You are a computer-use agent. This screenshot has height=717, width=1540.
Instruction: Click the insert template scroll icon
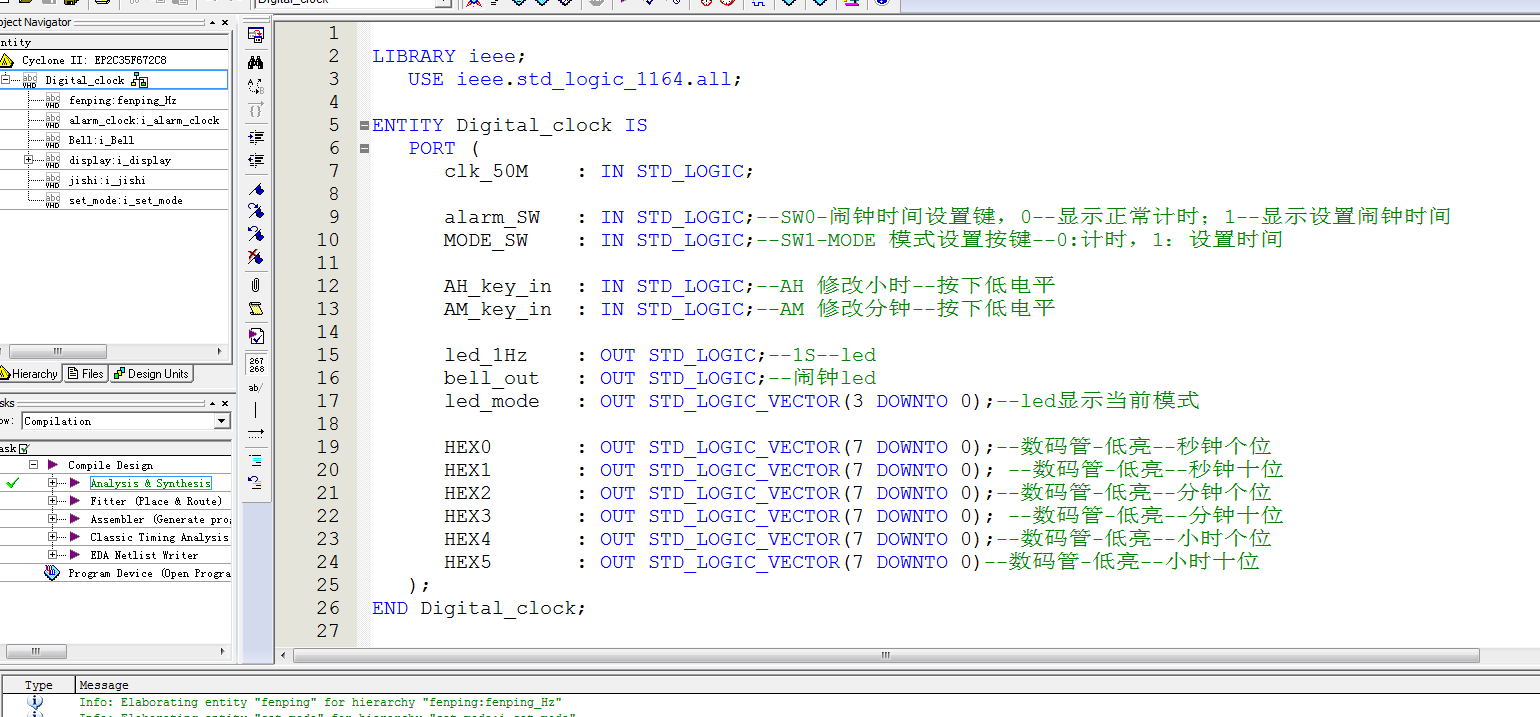coord(256,308)
